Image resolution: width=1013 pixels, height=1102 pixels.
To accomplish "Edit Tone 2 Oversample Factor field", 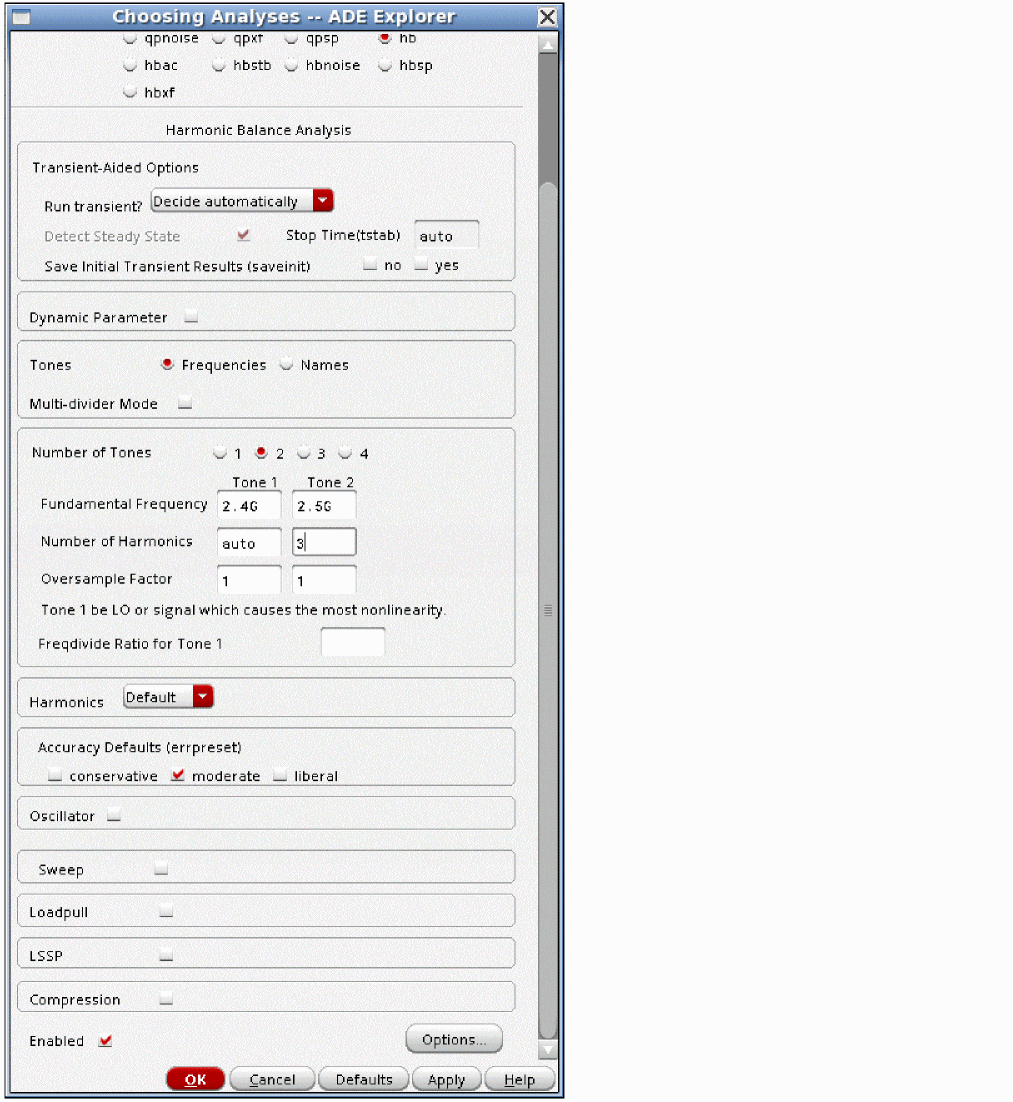I will coord(324,580).
